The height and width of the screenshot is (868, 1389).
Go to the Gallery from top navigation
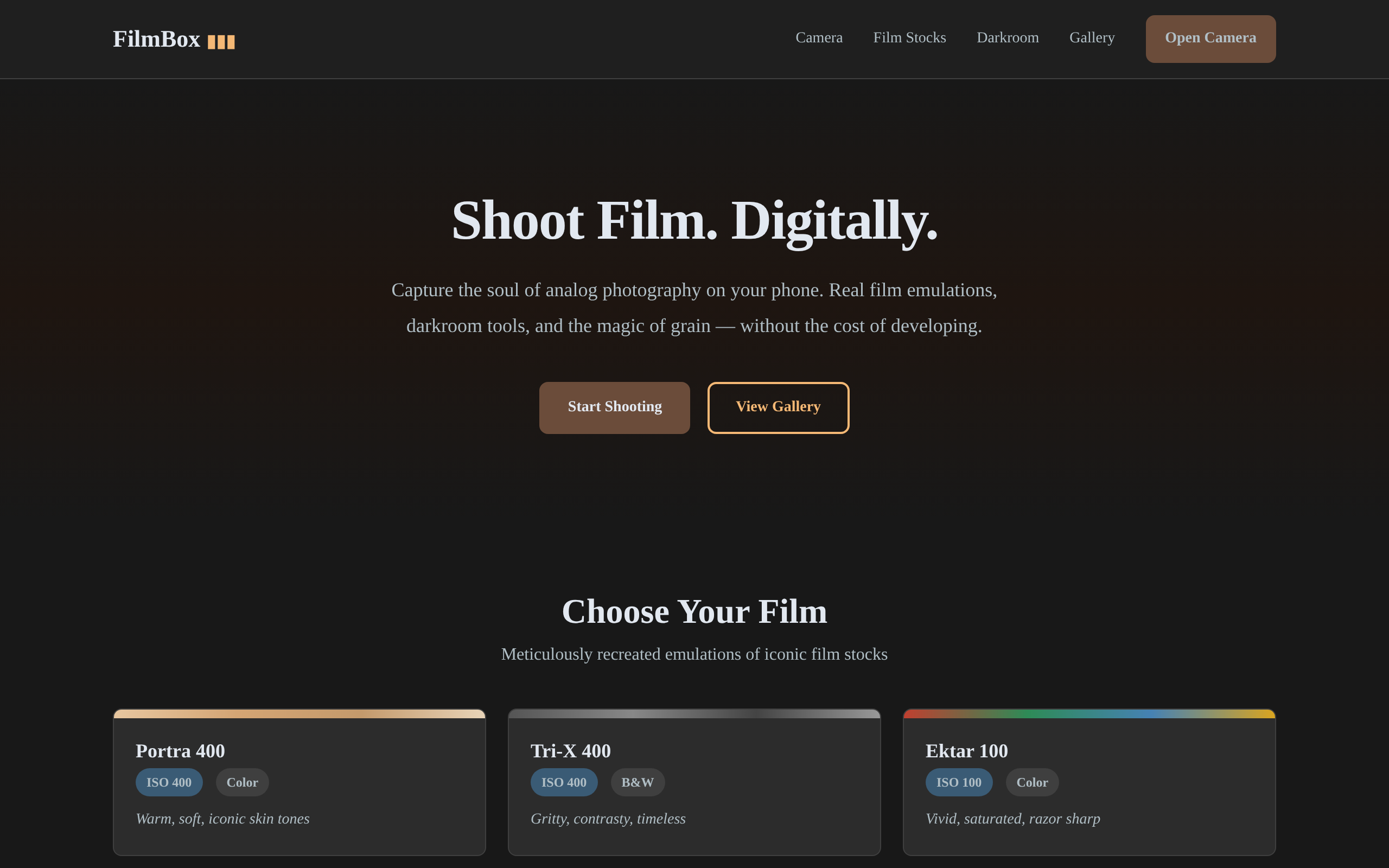[1092, 38]
